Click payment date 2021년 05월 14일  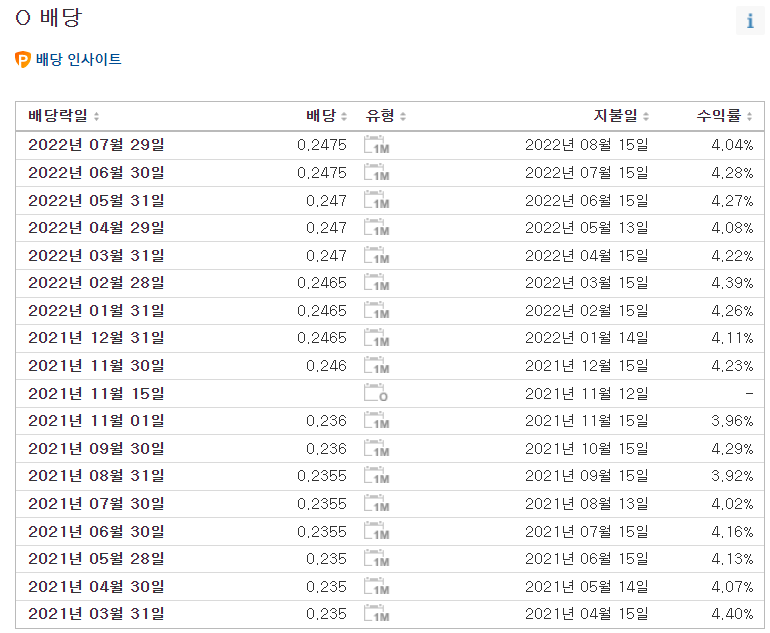(587, 587)
